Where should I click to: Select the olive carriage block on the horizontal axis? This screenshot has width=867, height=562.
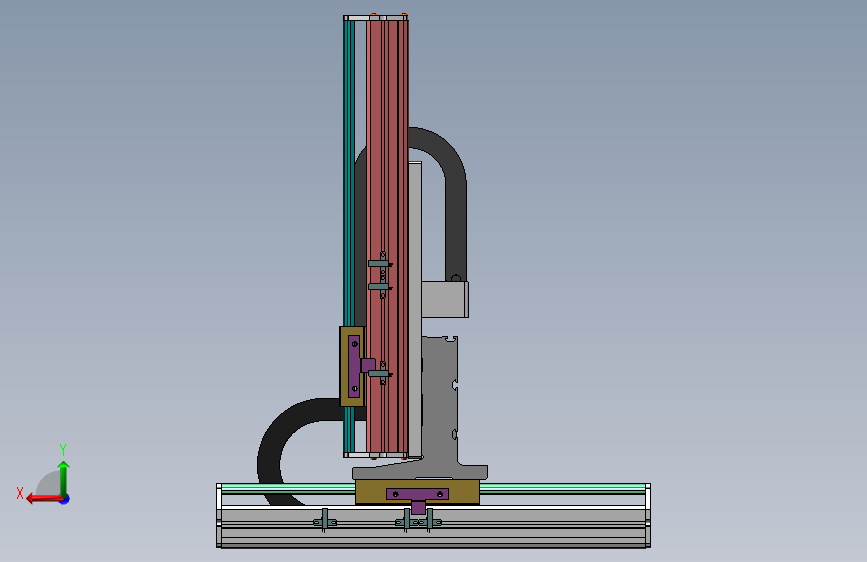click(x=369, y=492)
